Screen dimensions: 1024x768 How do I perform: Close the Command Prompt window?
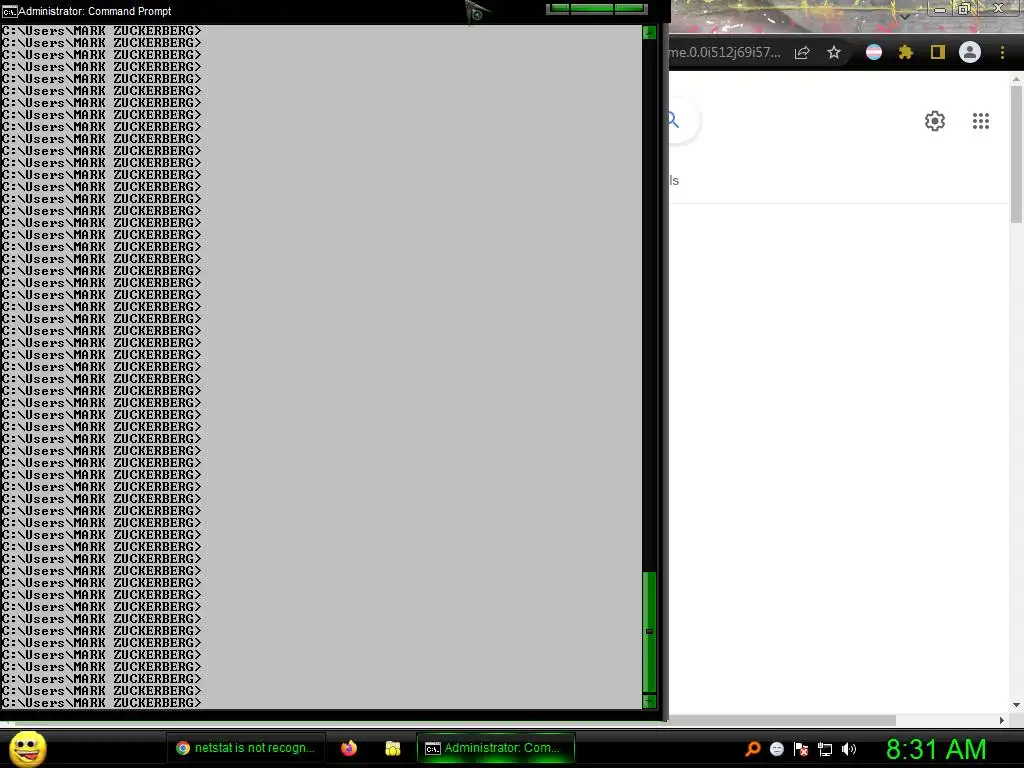[x=630, y=8]
